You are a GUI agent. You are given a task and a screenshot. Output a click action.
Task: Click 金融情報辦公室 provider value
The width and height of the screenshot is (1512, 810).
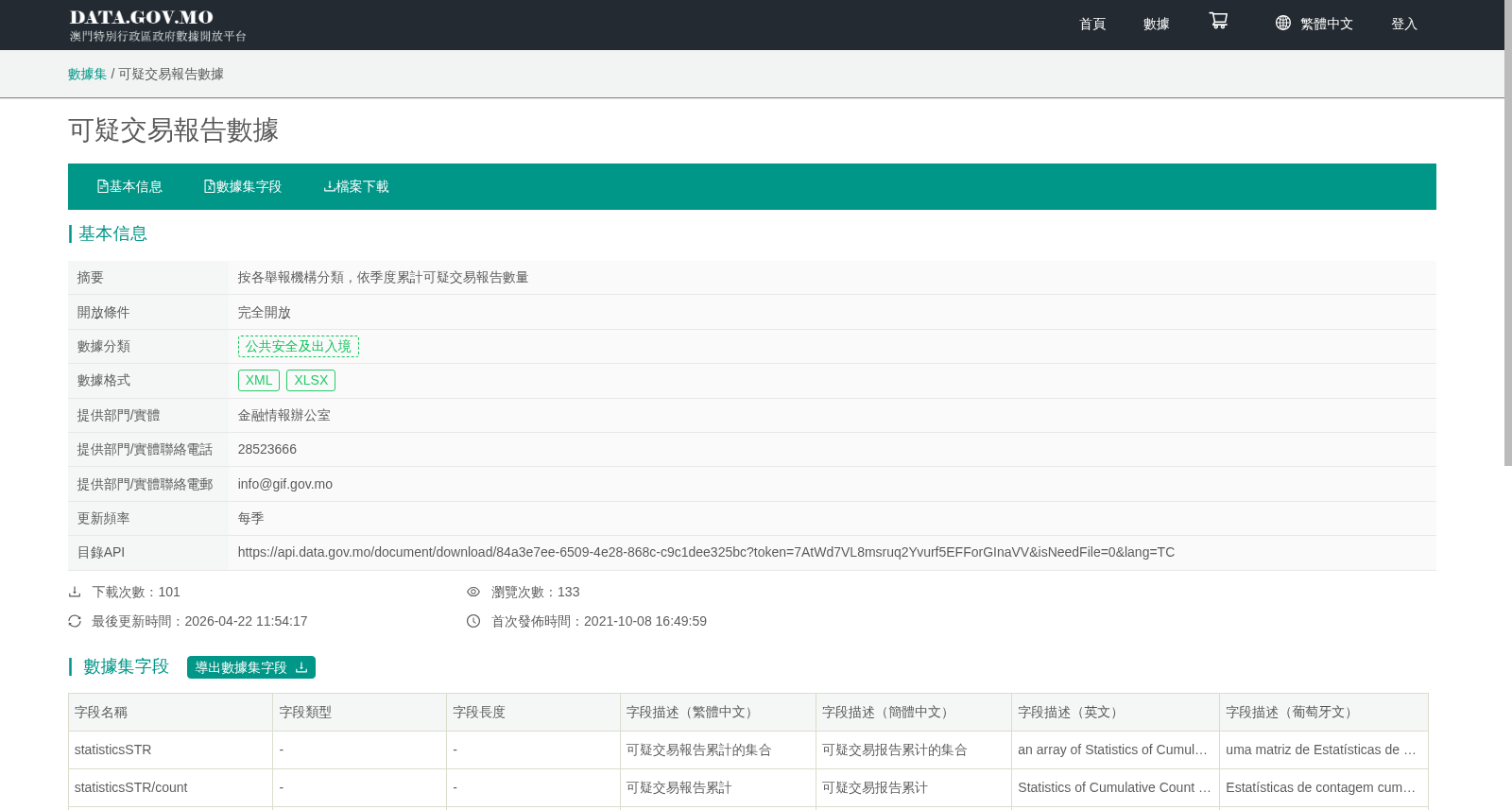pyautogui.click(x=284, y=415)
